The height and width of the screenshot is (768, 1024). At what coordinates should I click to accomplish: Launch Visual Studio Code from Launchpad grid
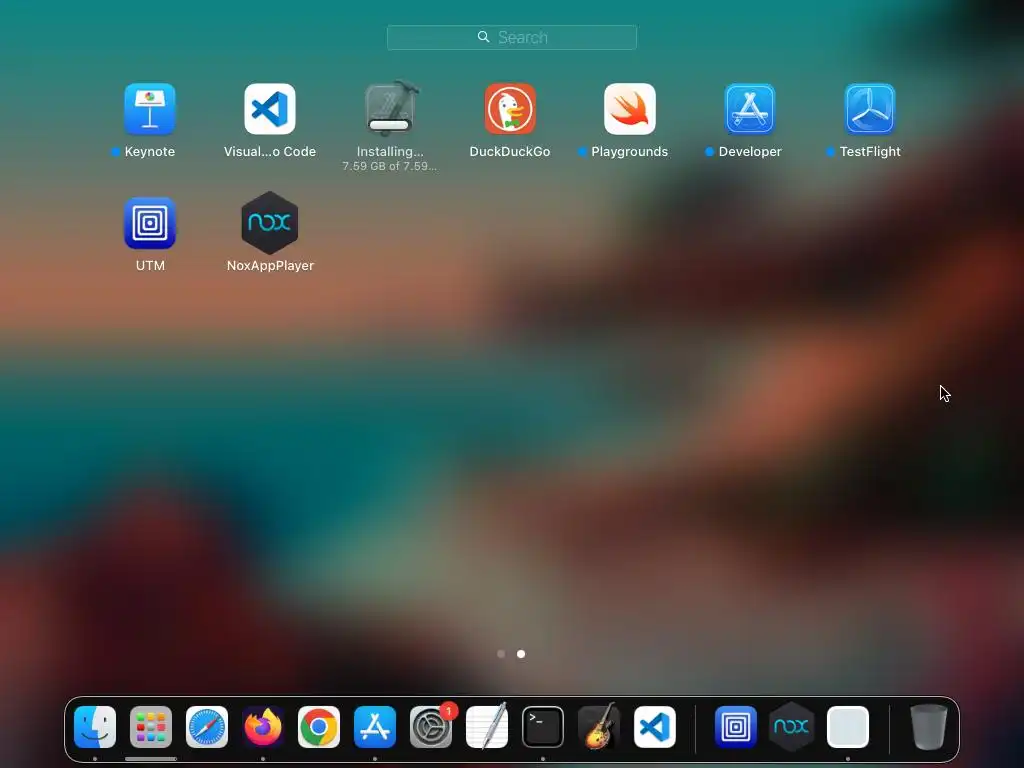[x=270, y=109]
